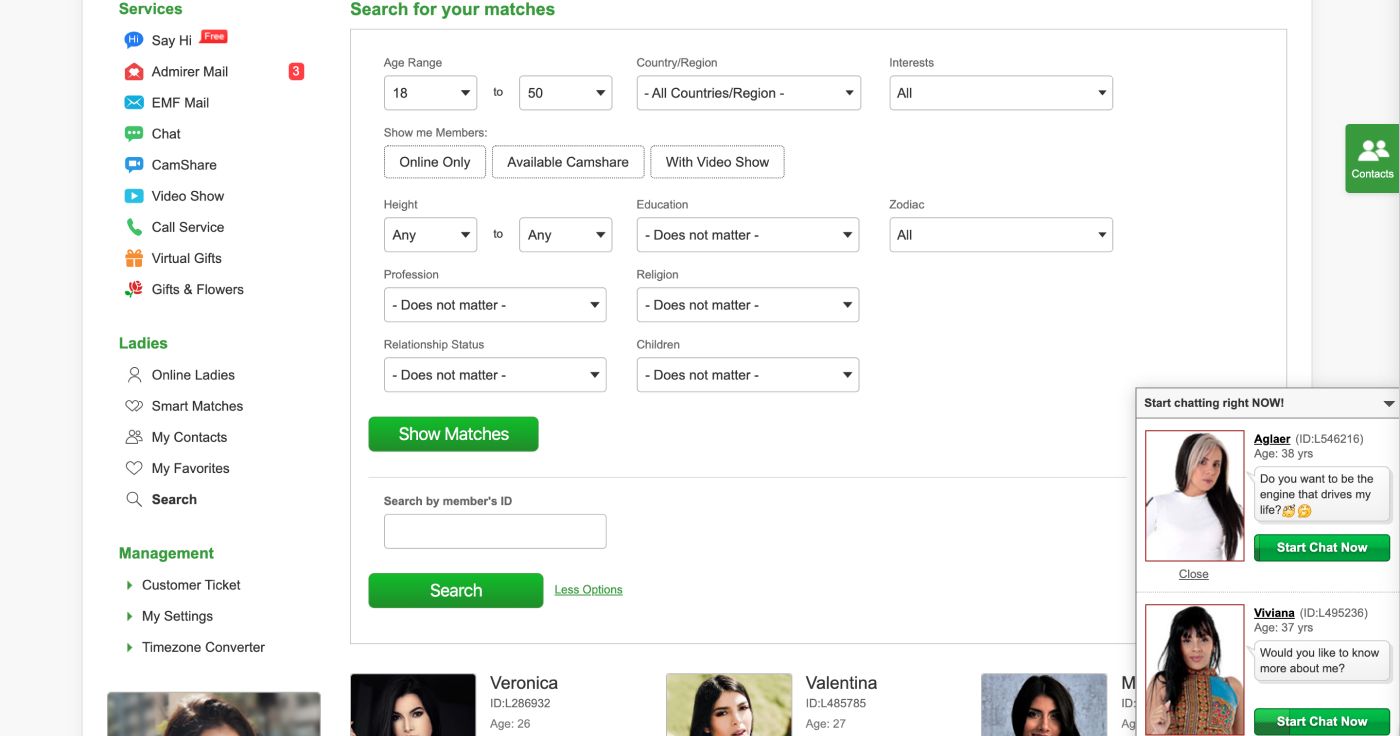Open Veronica's profile photo

[413, 705]
